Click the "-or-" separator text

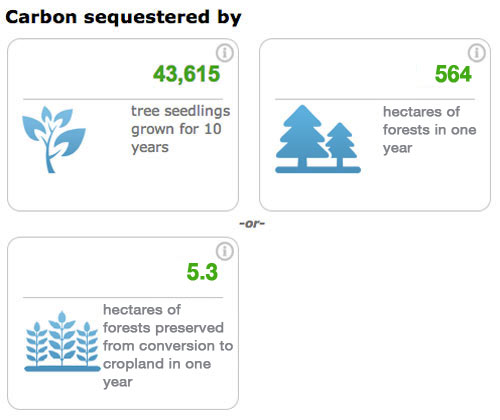252,223
